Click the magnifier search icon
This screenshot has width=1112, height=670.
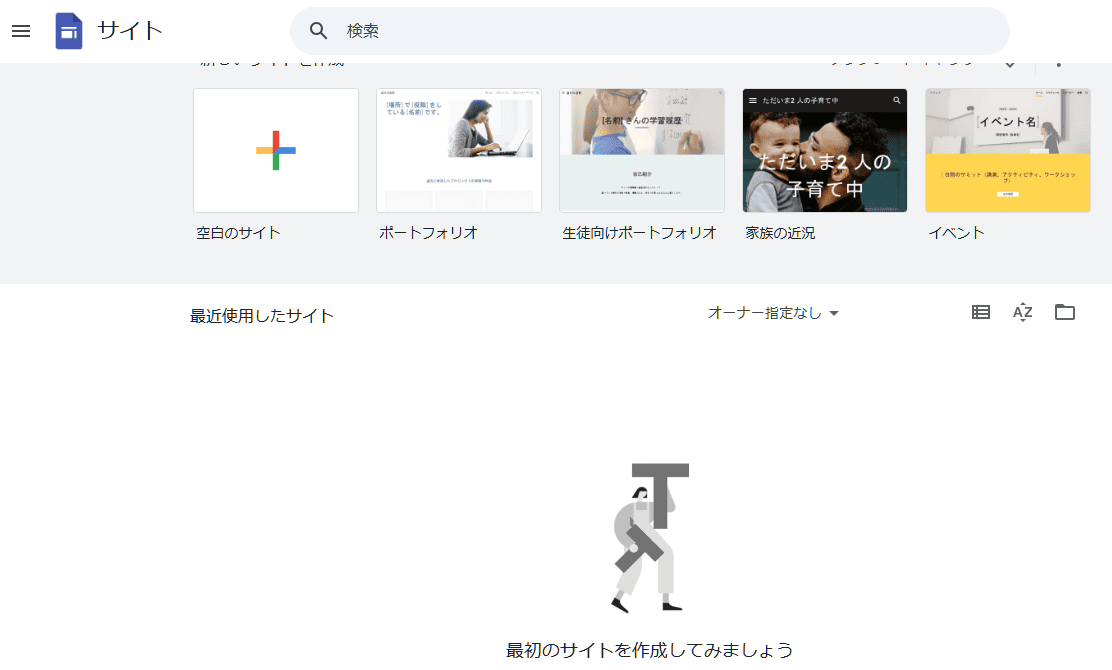(319, 31)
